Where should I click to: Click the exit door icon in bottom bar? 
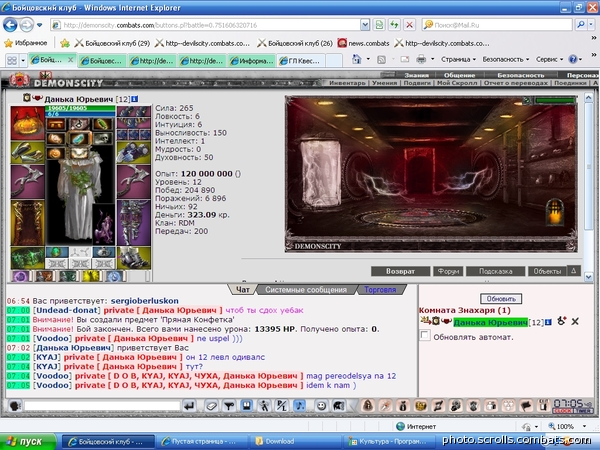point(543,406)
